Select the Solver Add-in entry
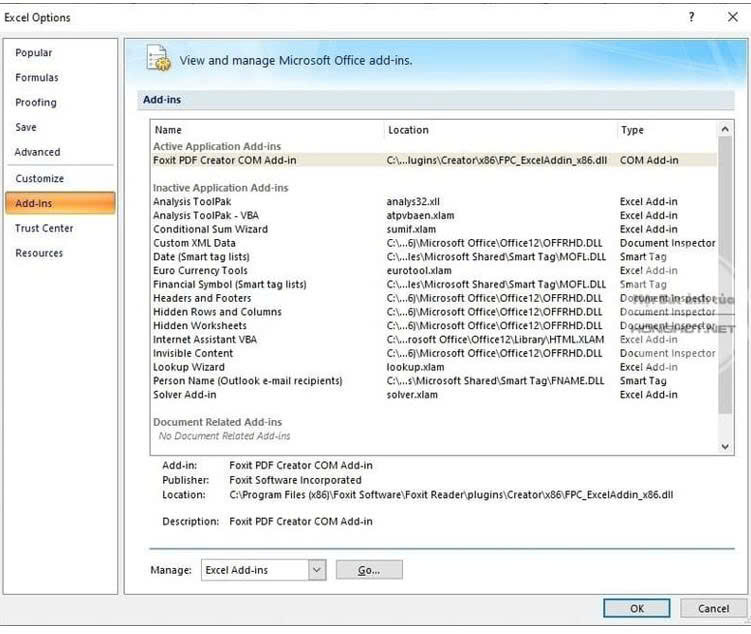The image size is (751, 634). (x=183, y=395)
